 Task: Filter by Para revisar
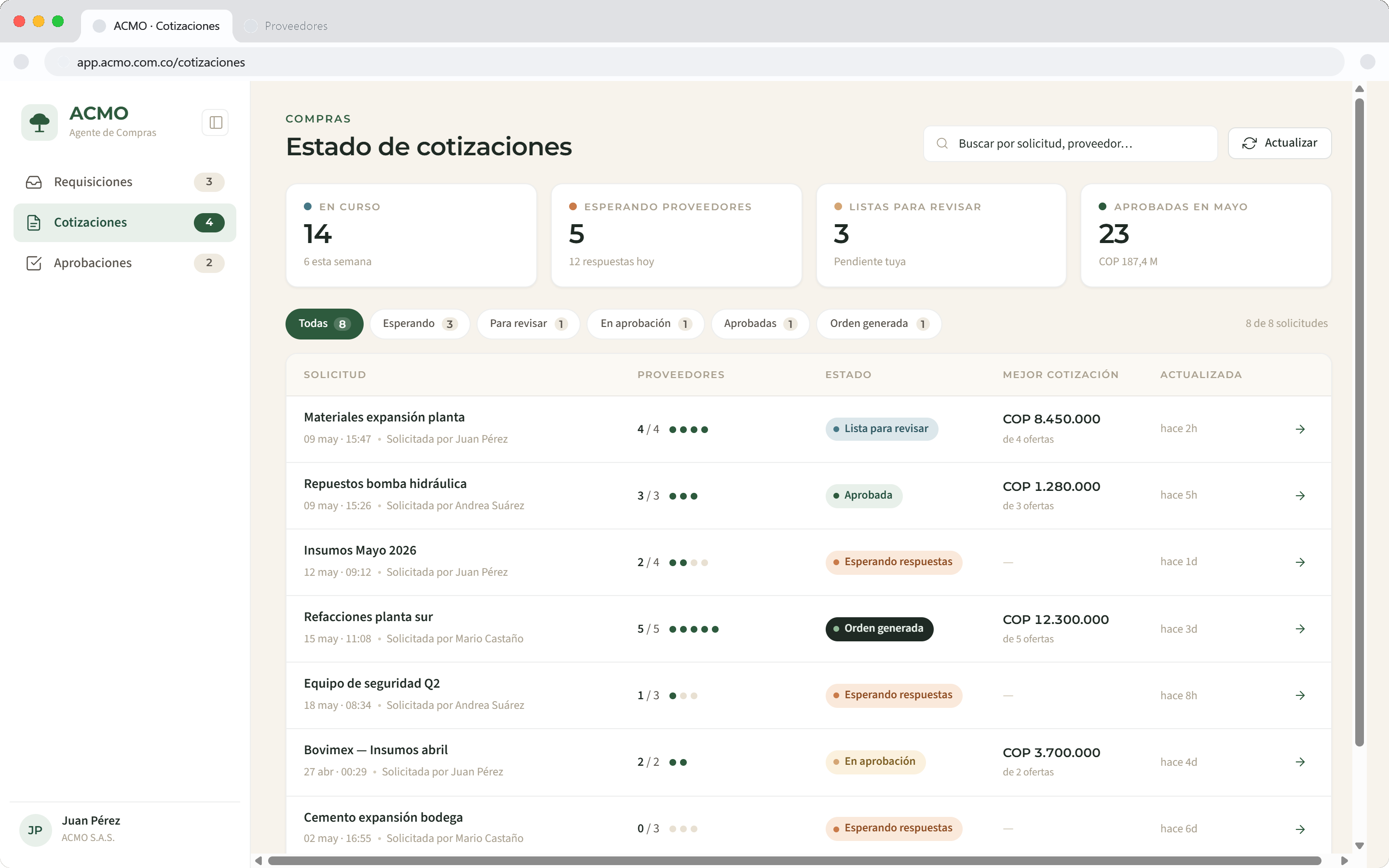click(x=529, y=324)
